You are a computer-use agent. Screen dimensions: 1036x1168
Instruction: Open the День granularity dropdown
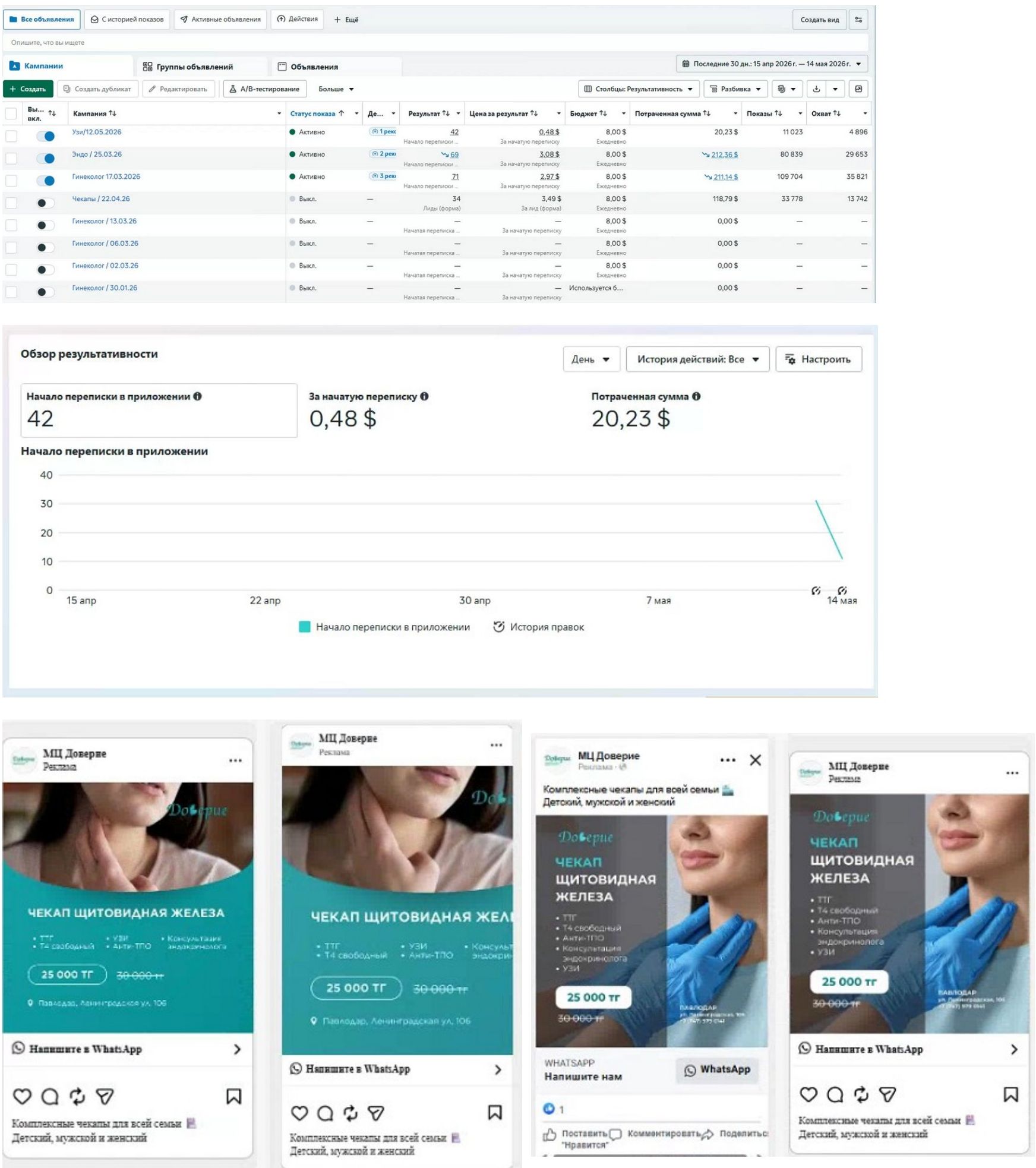(x=591, y=359)
